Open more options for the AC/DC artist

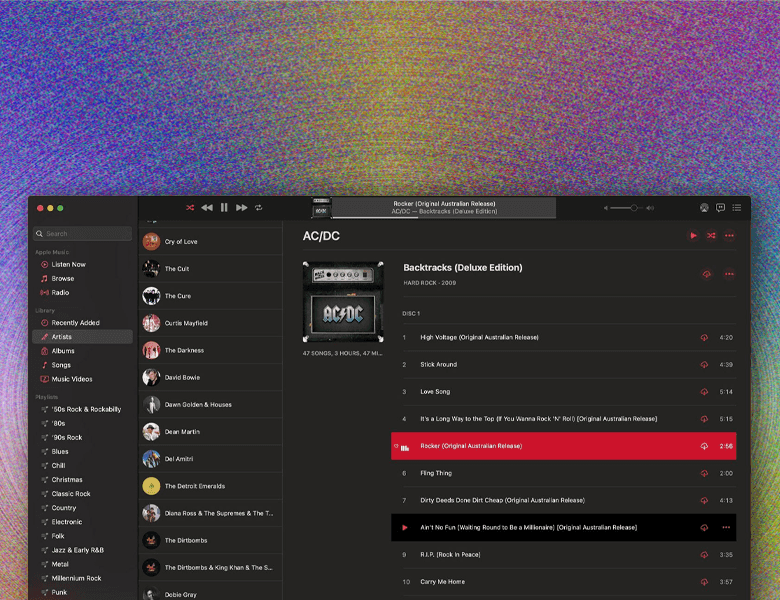pos(729,236)
